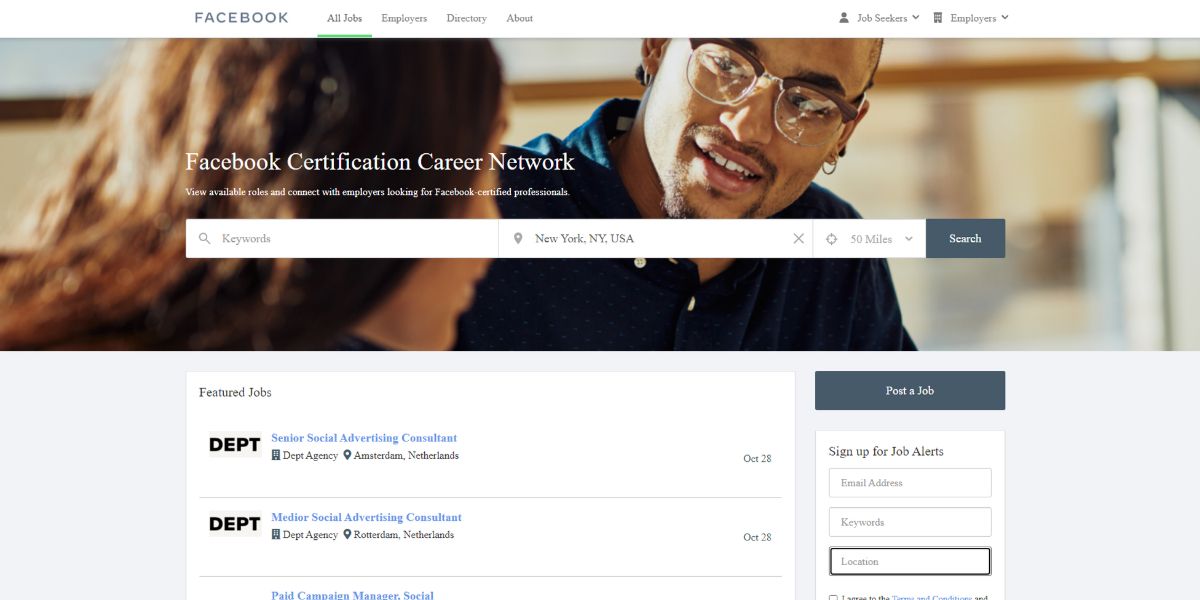Click the Featured Jobs heading
Screen dimensions: 1200x600
click(235, 392)
